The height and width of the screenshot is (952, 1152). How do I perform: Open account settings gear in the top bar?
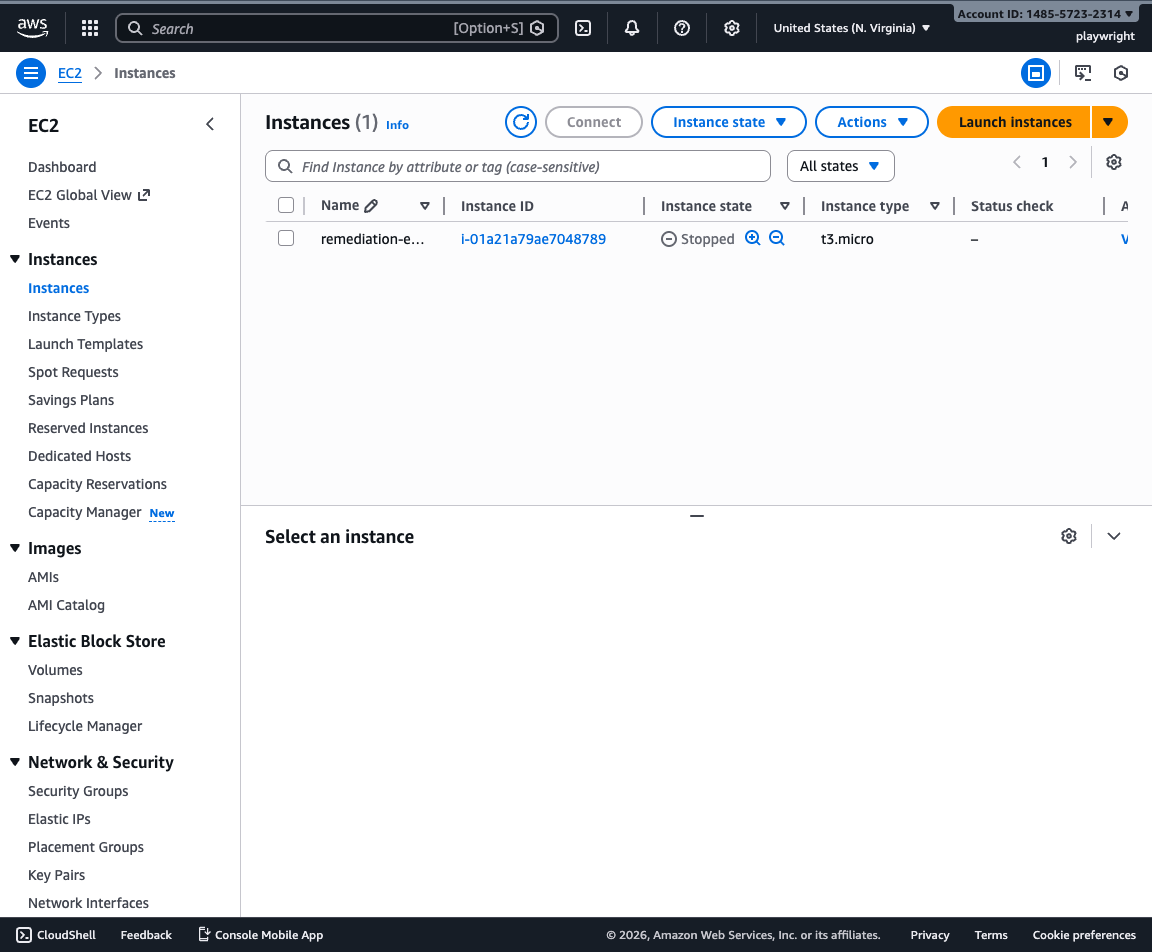click(732, 28)
